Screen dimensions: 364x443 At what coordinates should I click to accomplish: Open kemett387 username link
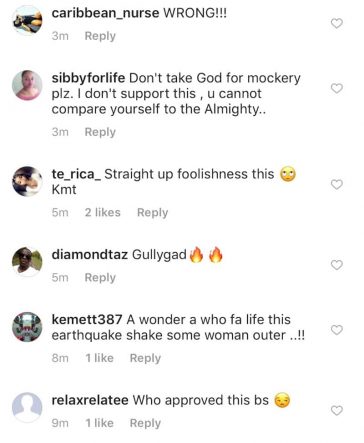(x=87, y=319)
